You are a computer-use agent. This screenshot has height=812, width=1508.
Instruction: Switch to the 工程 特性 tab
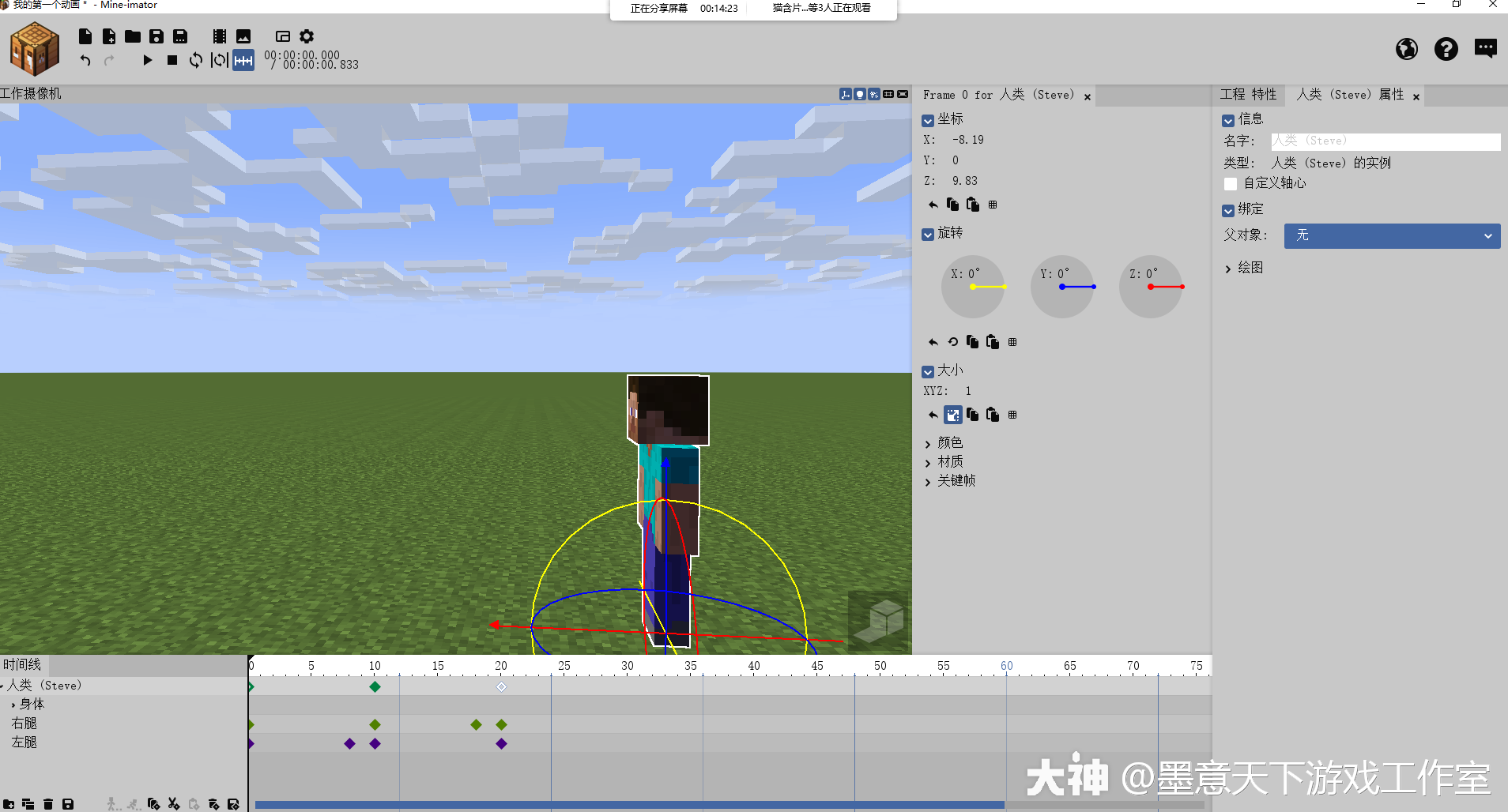pyautogui.click(x=1248, y=95)
